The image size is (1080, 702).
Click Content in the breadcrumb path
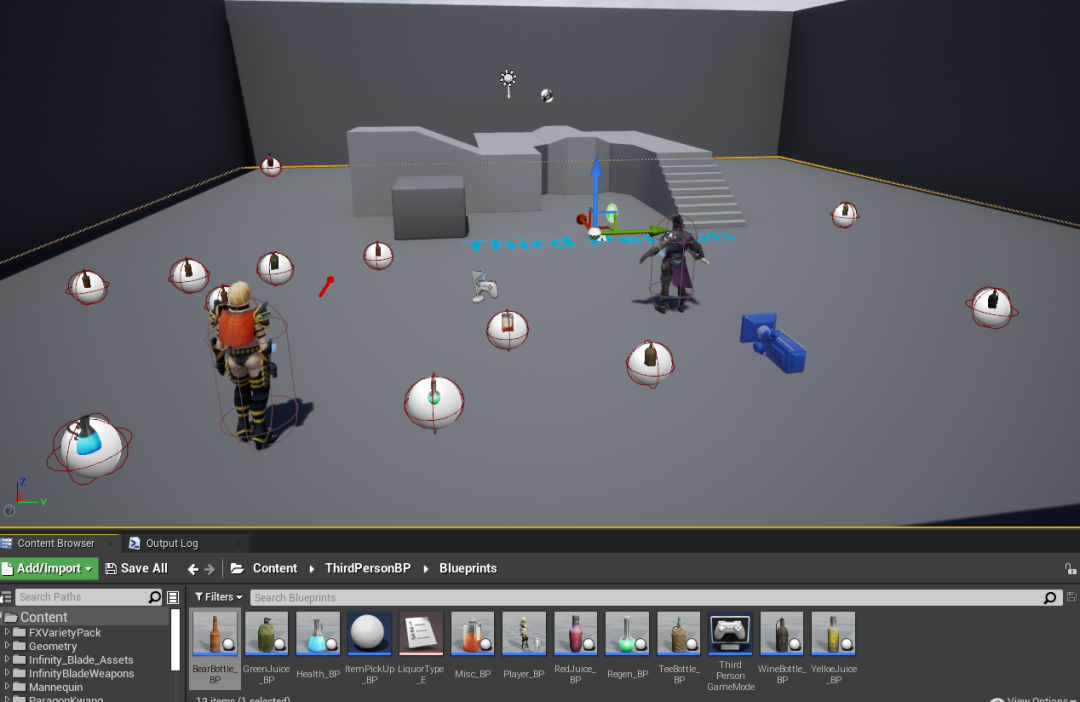coord(275,567)
